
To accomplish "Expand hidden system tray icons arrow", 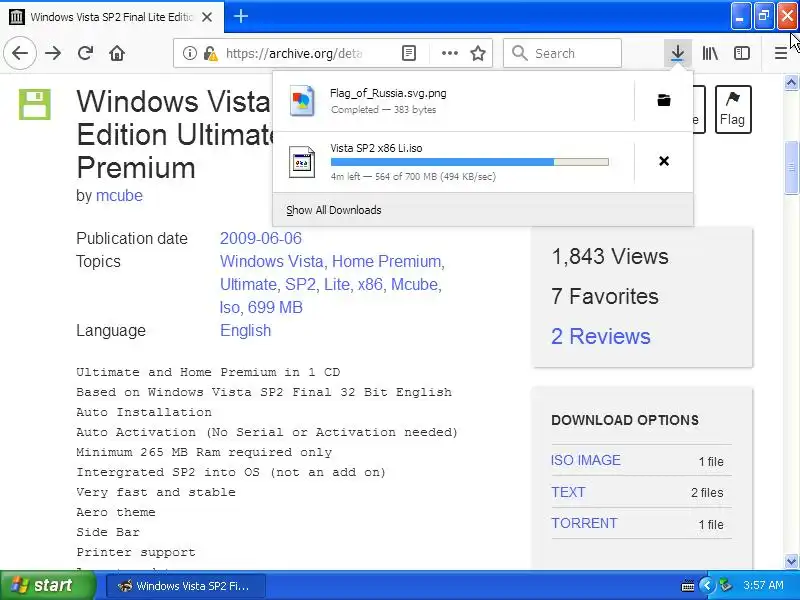I will 707,585.
